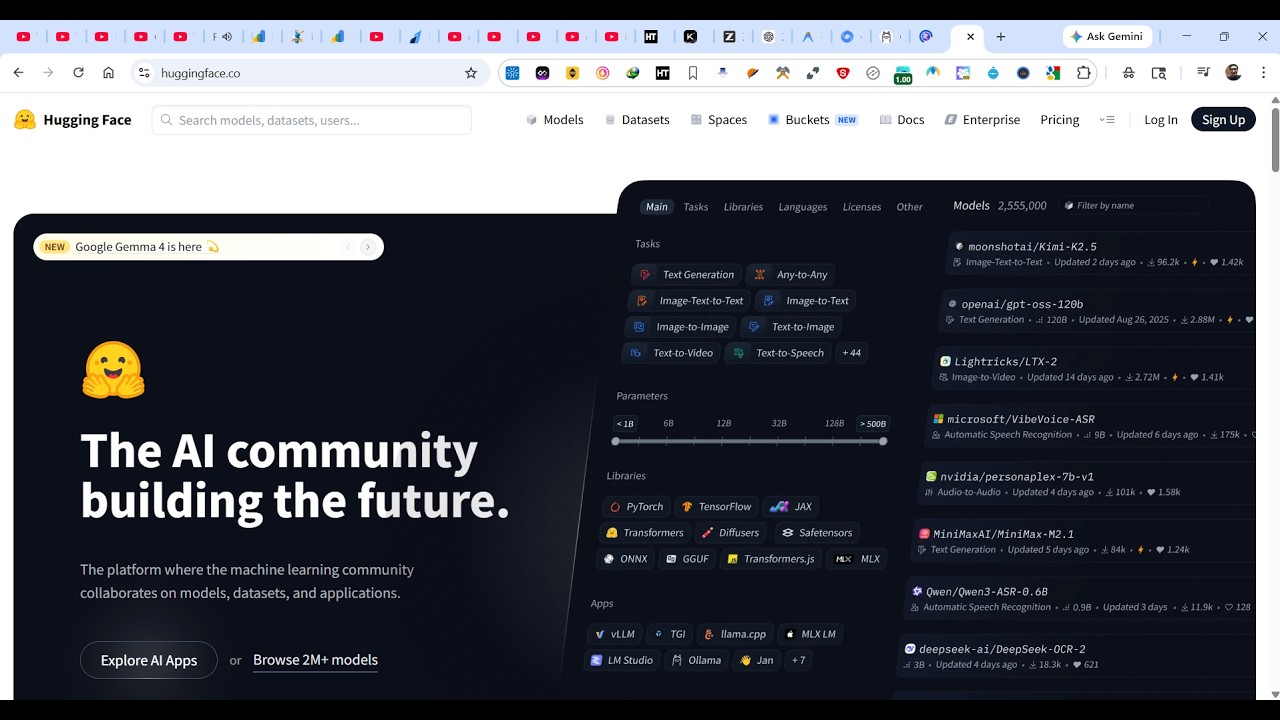The width and height of the screenshot is (1280, 720).
Task: Select the MLX library chip
Action: coord(858,559)
